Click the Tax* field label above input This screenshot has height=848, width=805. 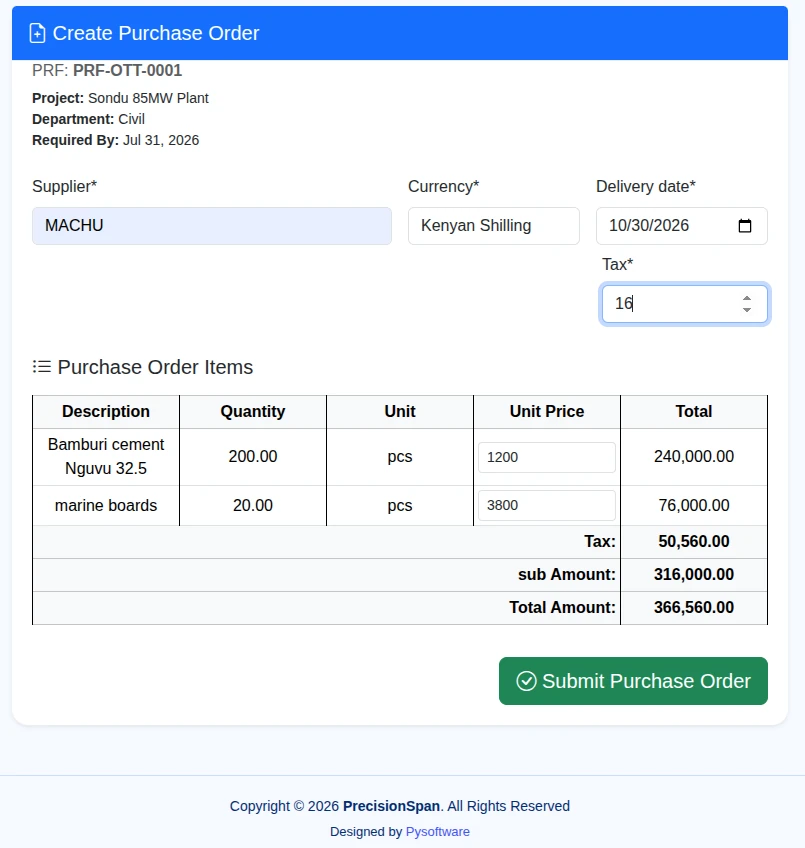[x=617, y=264]
